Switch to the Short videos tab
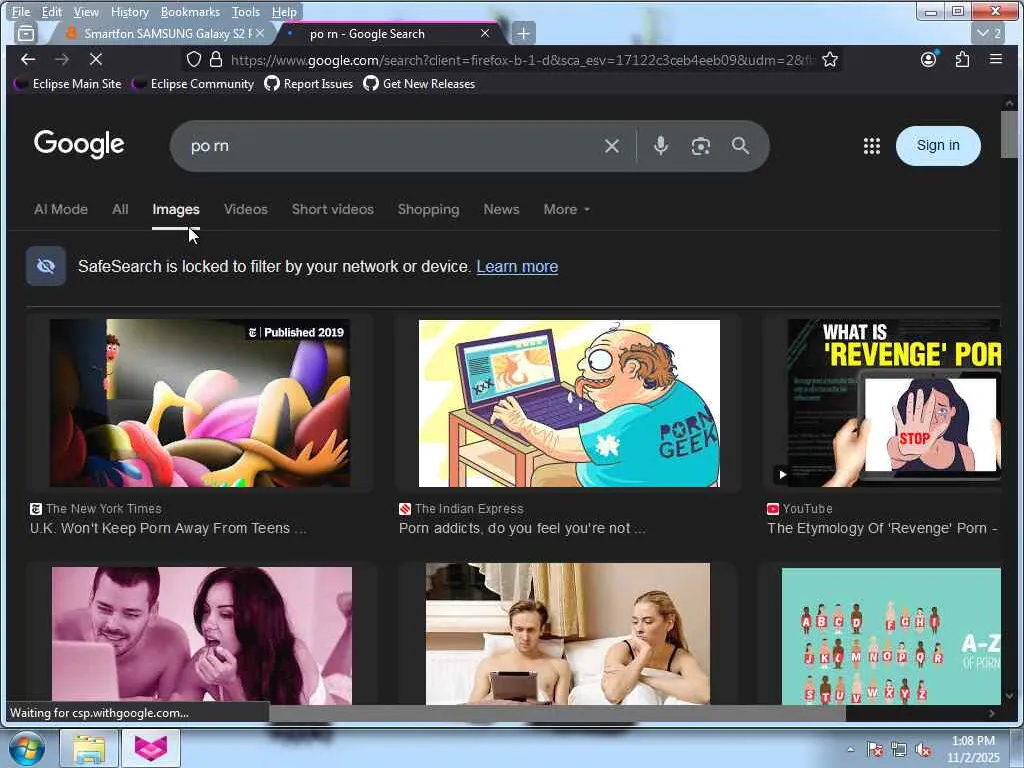The width and height of the screenshot is (1024, 768). coord(332,210)
